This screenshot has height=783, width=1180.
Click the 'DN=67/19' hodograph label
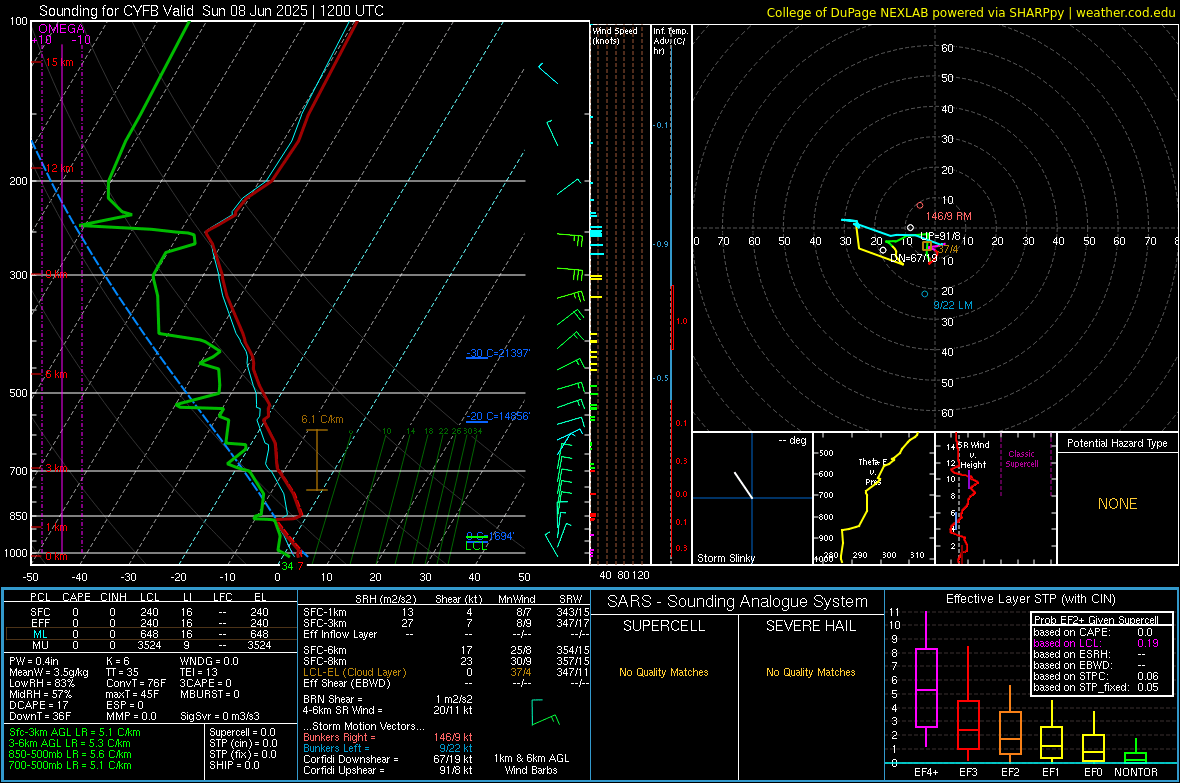pos(914,258)
